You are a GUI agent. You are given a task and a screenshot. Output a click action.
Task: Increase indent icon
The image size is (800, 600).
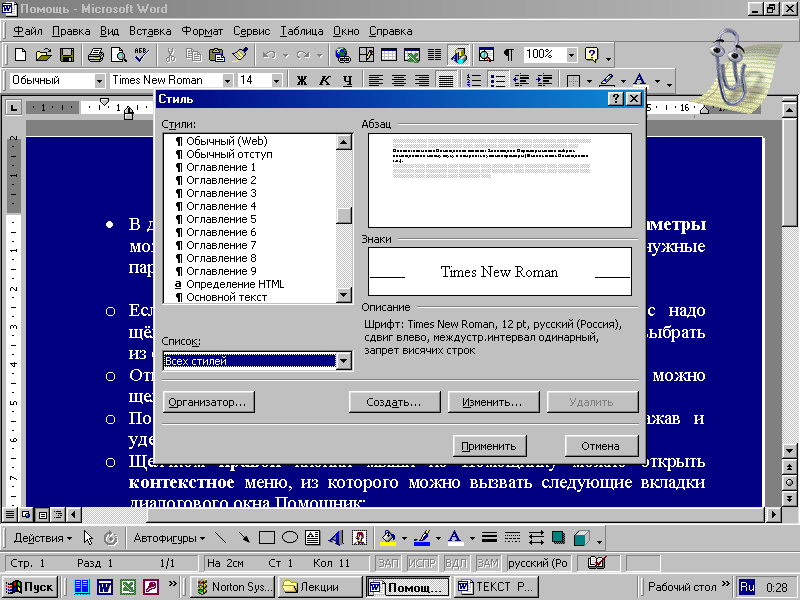(x=545, y=81)
